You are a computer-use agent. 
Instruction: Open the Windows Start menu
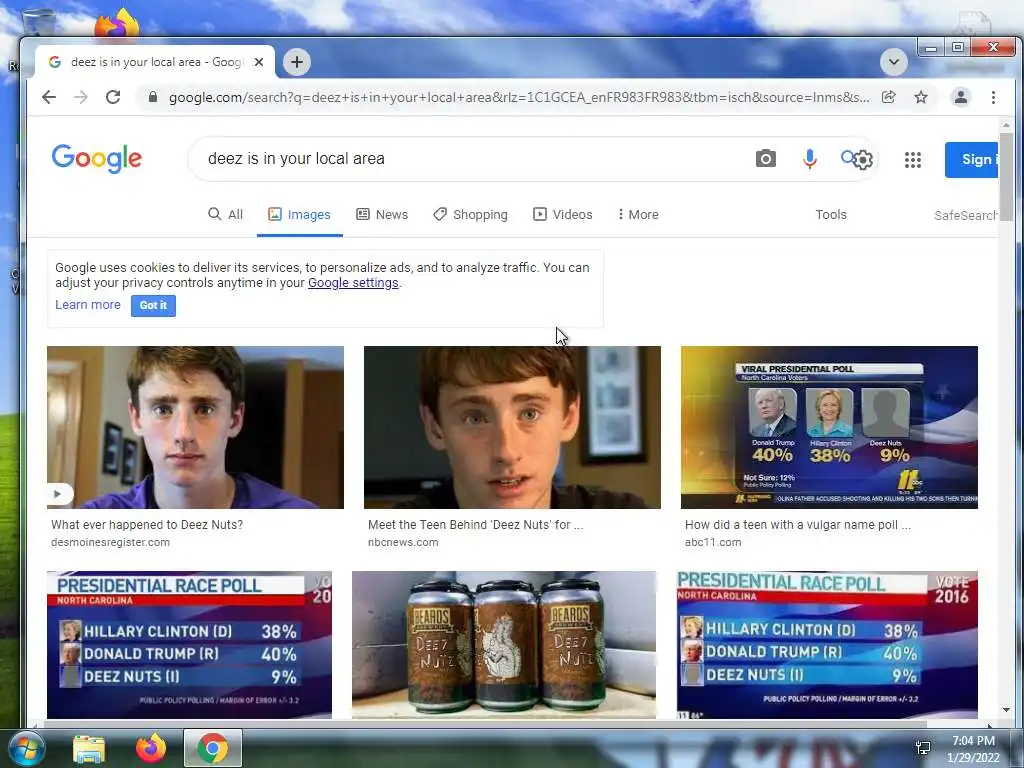coord(25,748)
